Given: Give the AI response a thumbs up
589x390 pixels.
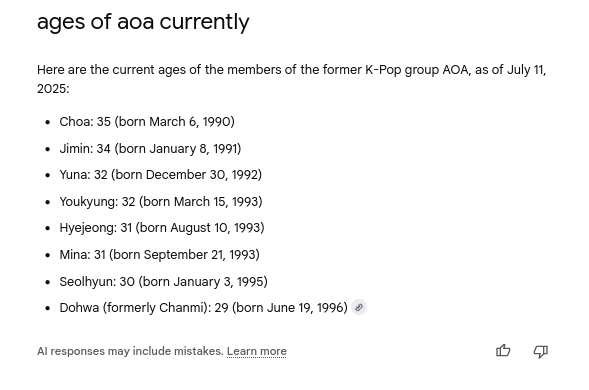Looking at the screenshot, I should point(503,351).
